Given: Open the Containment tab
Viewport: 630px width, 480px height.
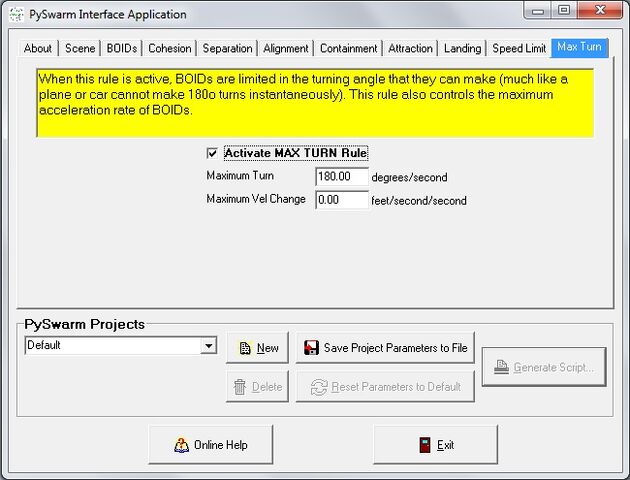Looking at the screenshot, I should click(348, 49).
